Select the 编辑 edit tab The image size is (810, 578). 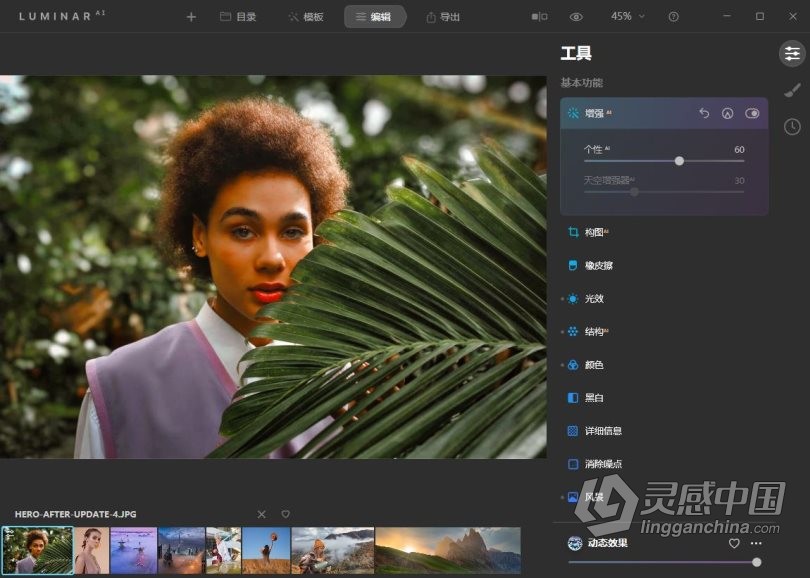375,17
